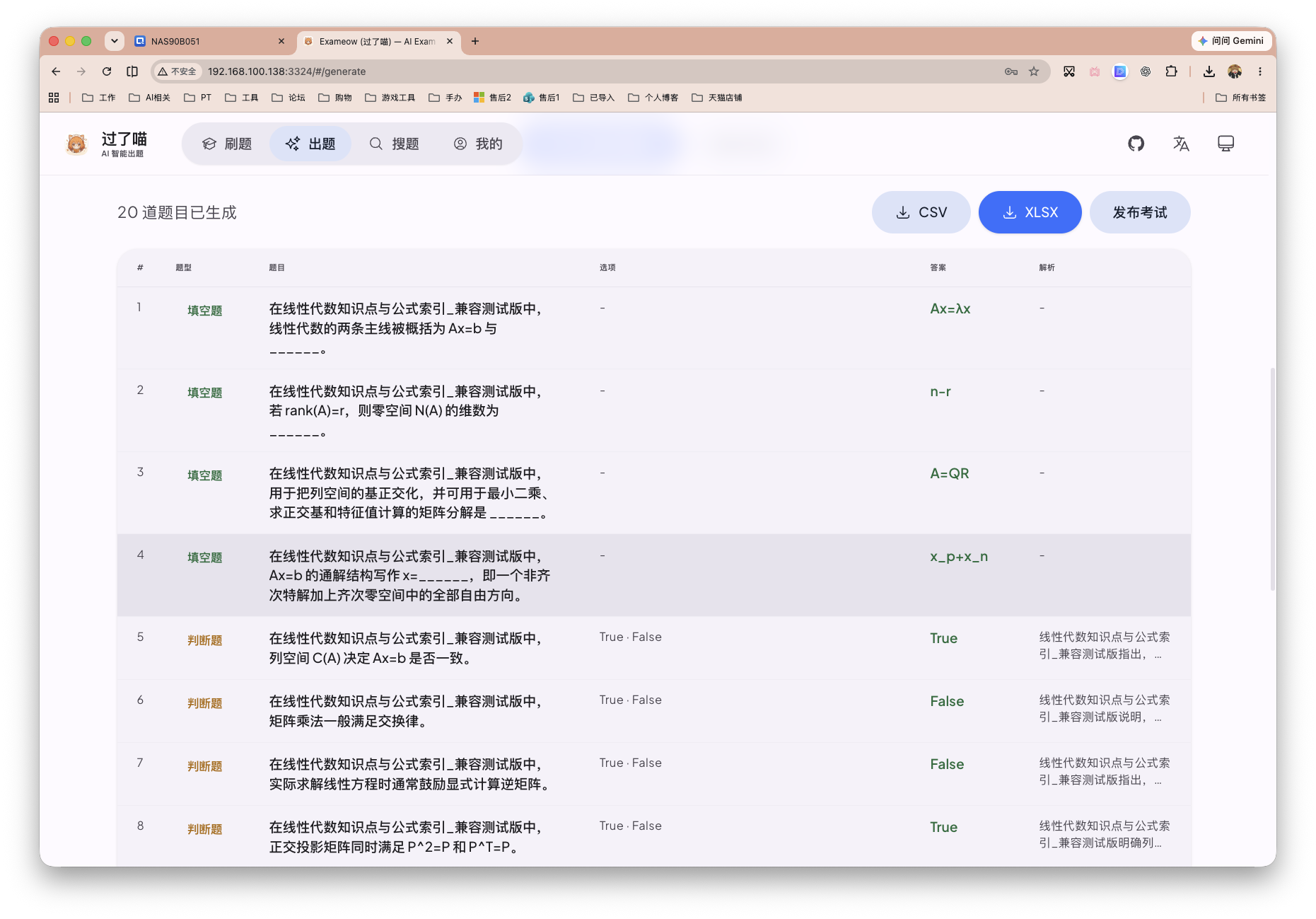
Task: Open the AI相关 bookmark folder
Action: pos(150,98)
